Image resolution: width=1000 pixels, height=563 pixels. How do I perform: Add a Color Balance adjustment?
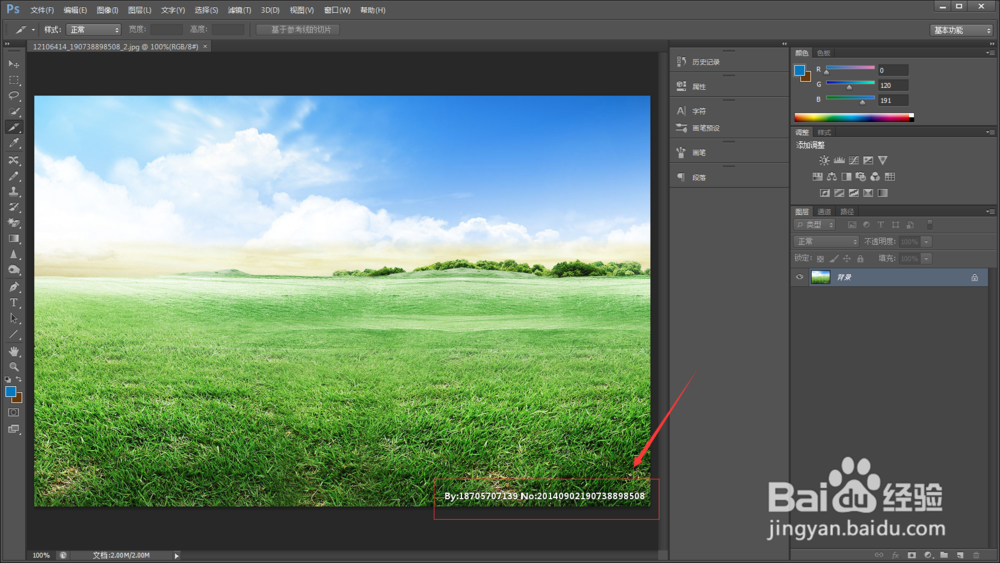[832, 177]
